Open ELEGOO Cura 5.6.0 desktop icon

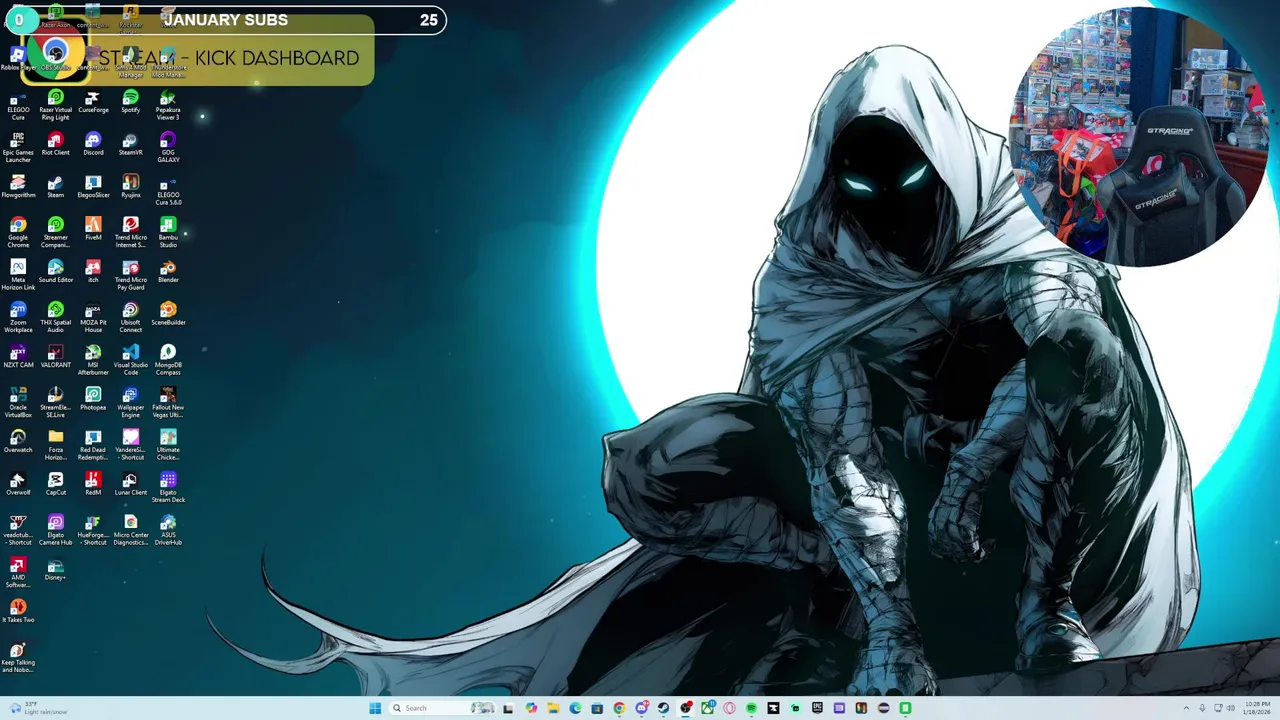coord(168,190)
